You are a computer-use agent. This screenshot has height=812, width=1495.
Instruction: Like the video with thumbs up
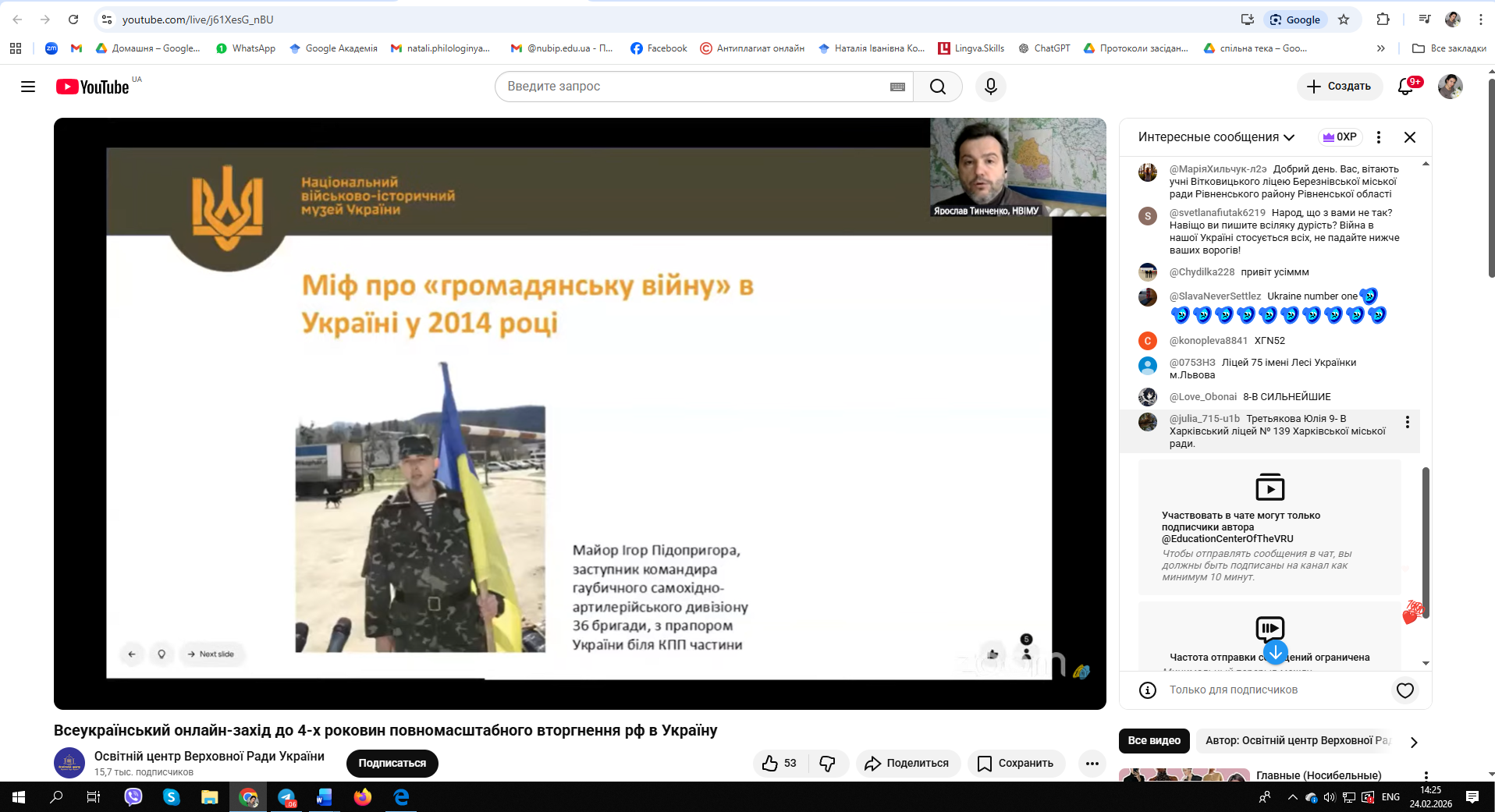779,764
